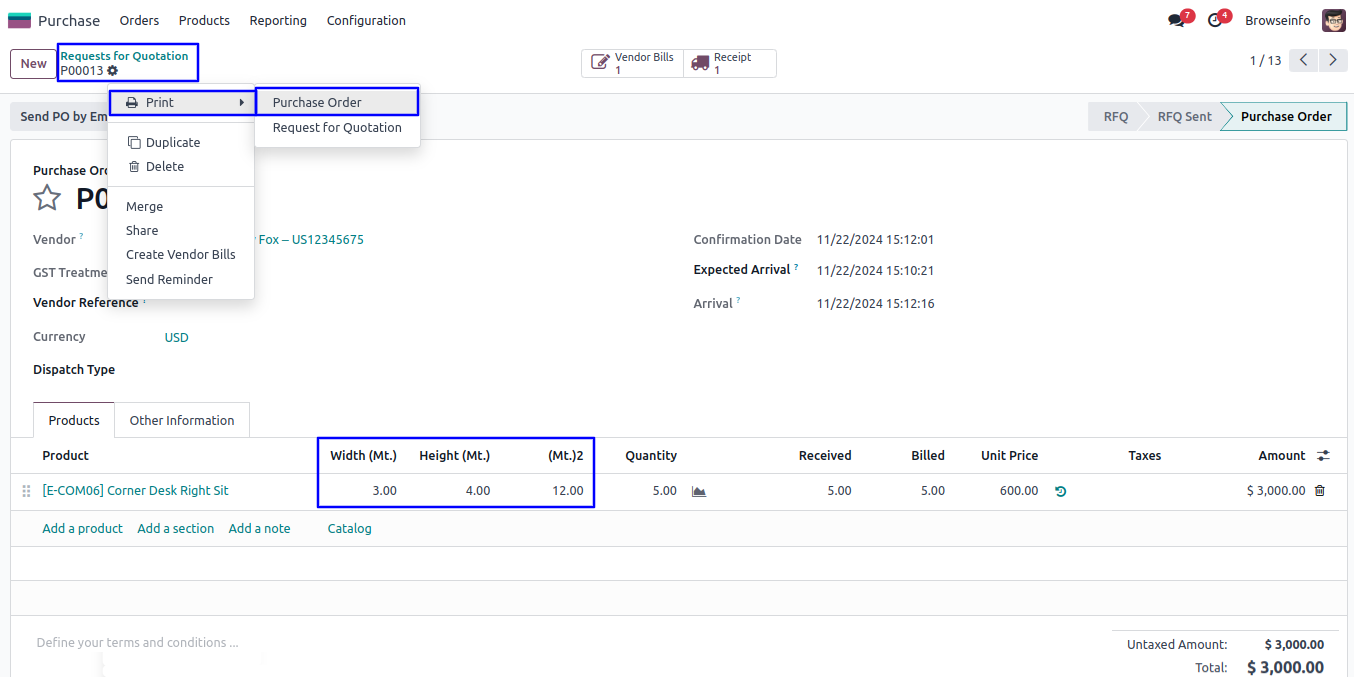The height and width of the screenshot is (677, 1354).
Task: Click the forecast chart icon beside quantity
Action: pyautogui.click(x=699, y=491)
